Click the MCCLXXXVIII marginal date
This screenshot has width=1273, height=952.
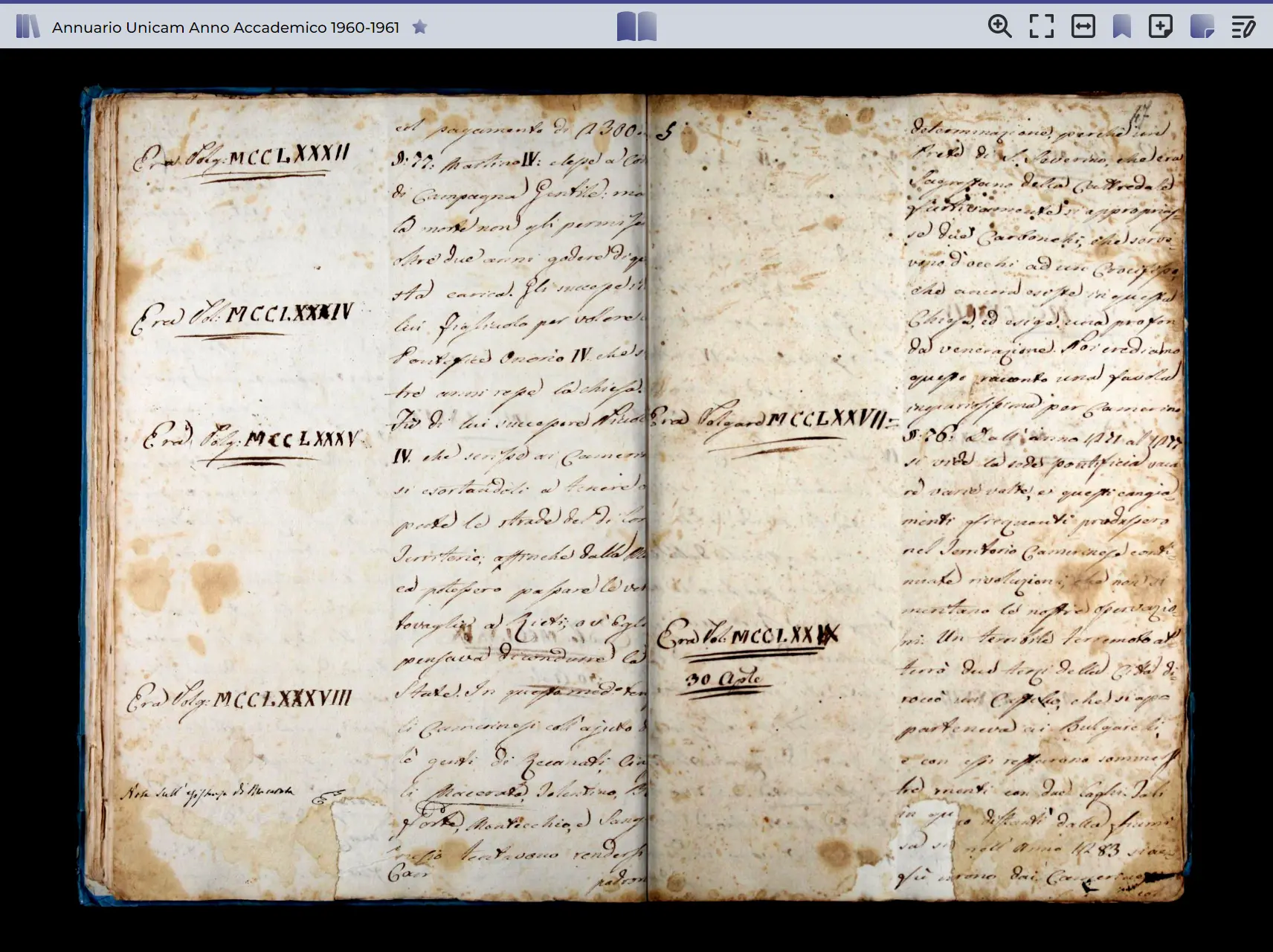pyautogui.click(x=239, y=699)
